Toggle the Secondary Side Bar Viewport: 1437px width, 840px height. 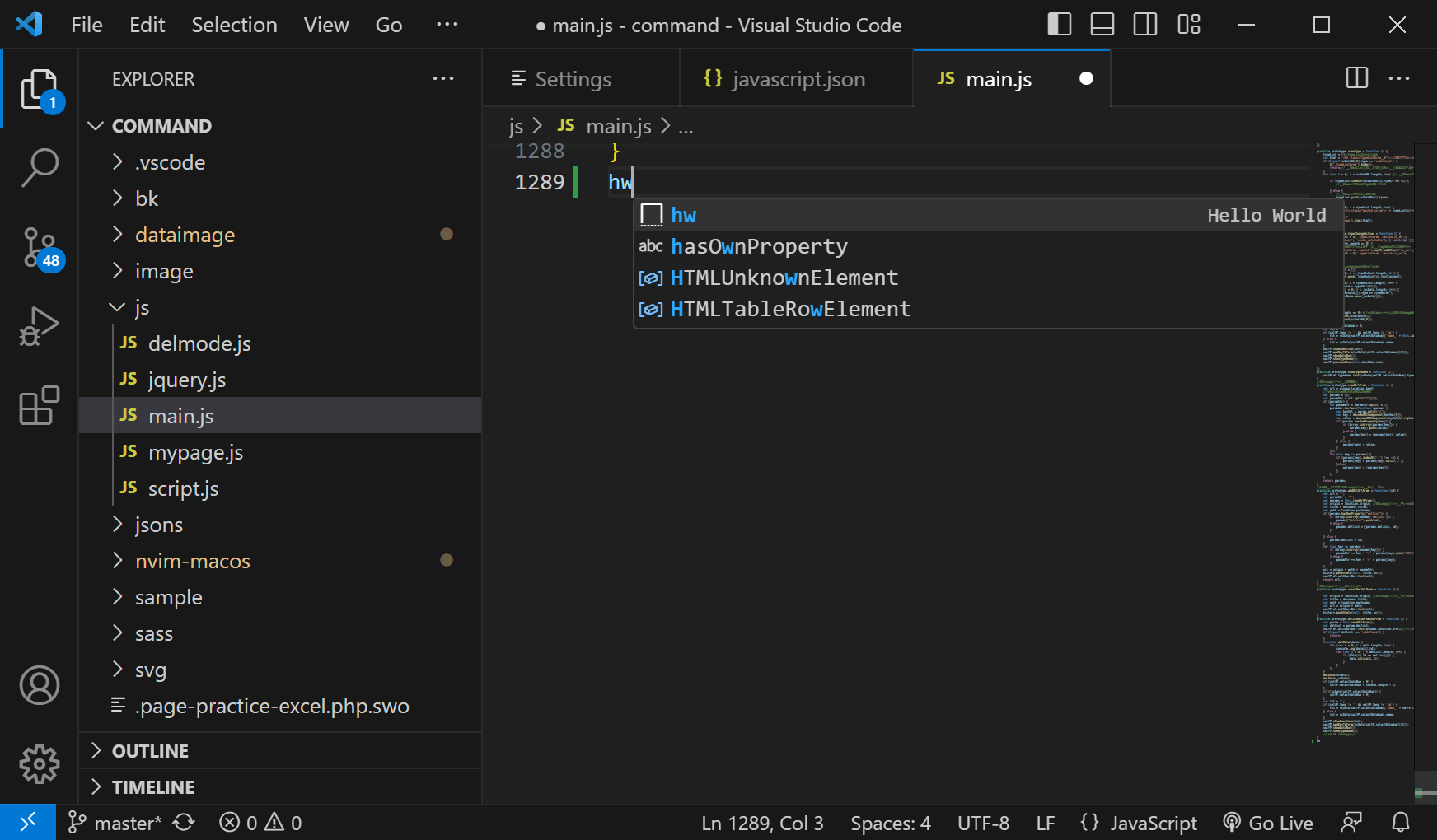(1145, 25)
